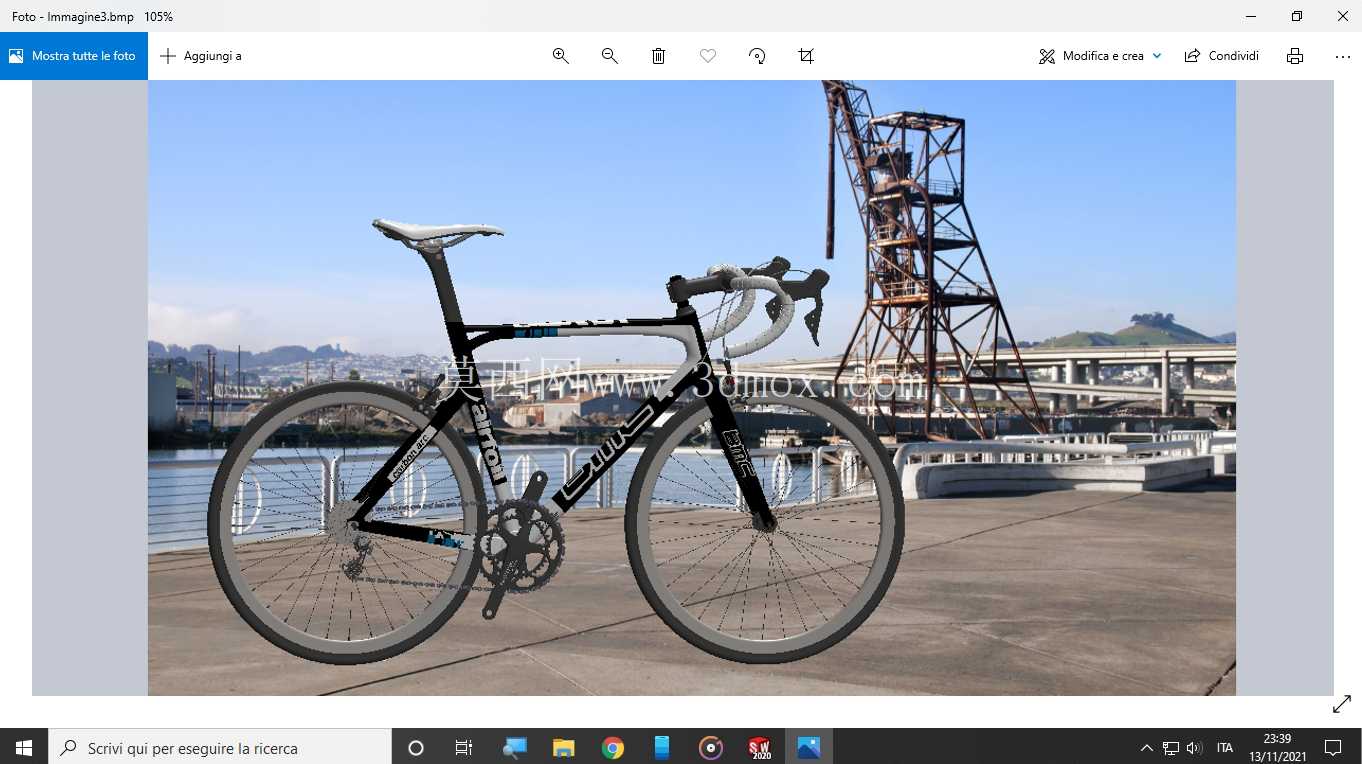The image size is (1362, 764).
Task: Open the three-dots more options menu
Action: [x=1343, y=56]
